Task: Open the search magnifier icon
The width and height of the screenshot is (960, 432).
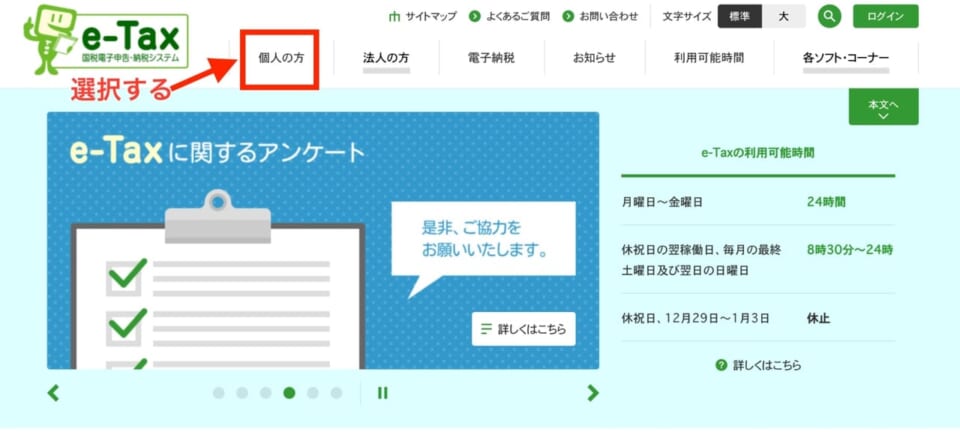Action: tap(829, 17)
